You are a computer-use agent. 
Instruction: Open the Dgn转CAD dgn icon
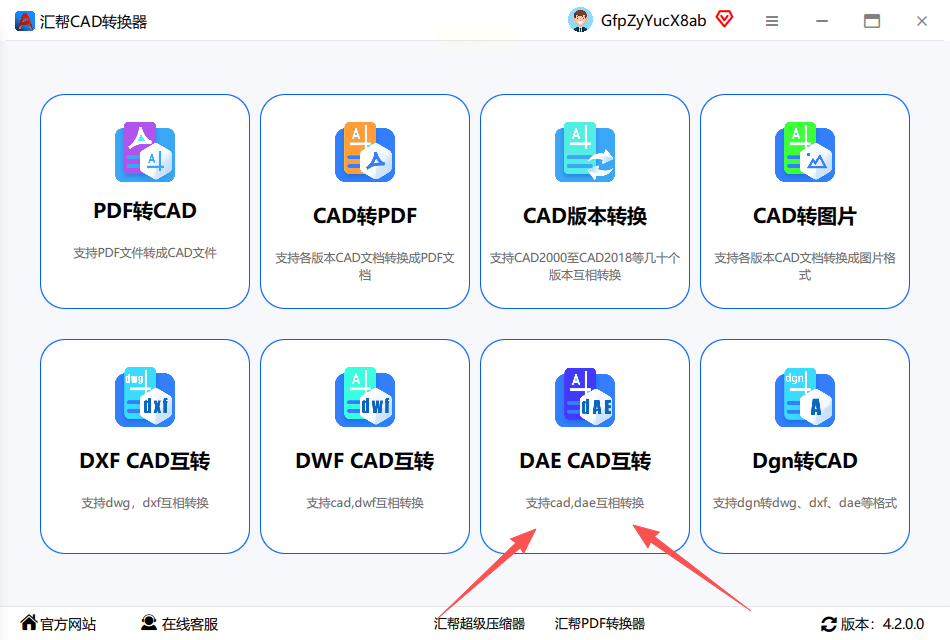tap(805, 397)
